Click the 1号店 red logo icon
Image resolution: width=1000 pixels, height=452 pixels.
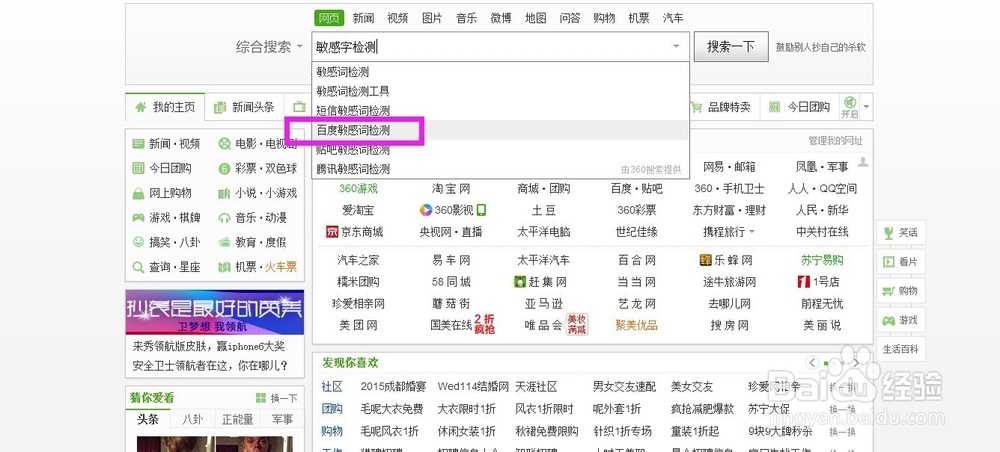coord(804,281)
